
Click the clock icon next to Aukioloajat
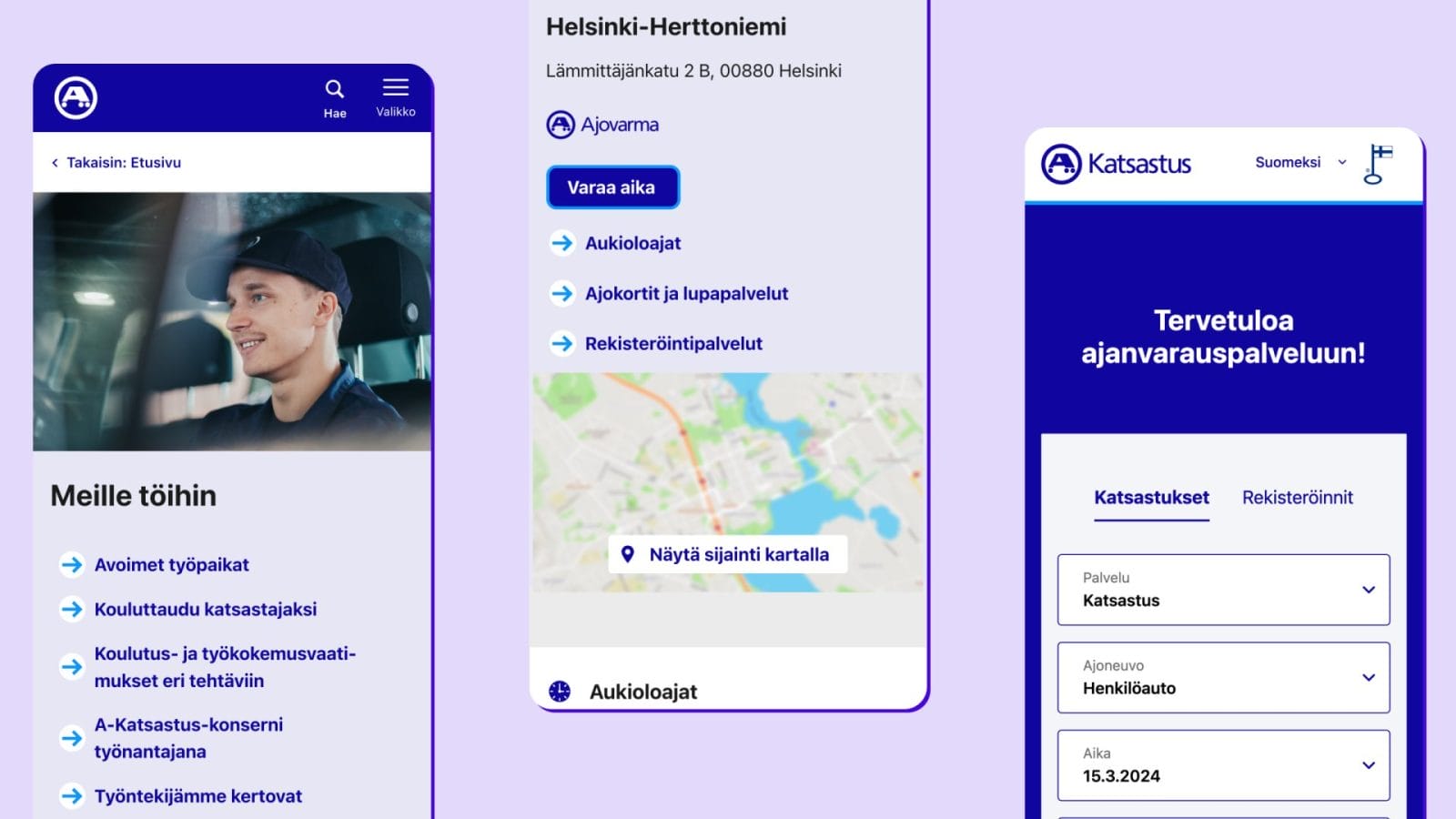point(559,691)
